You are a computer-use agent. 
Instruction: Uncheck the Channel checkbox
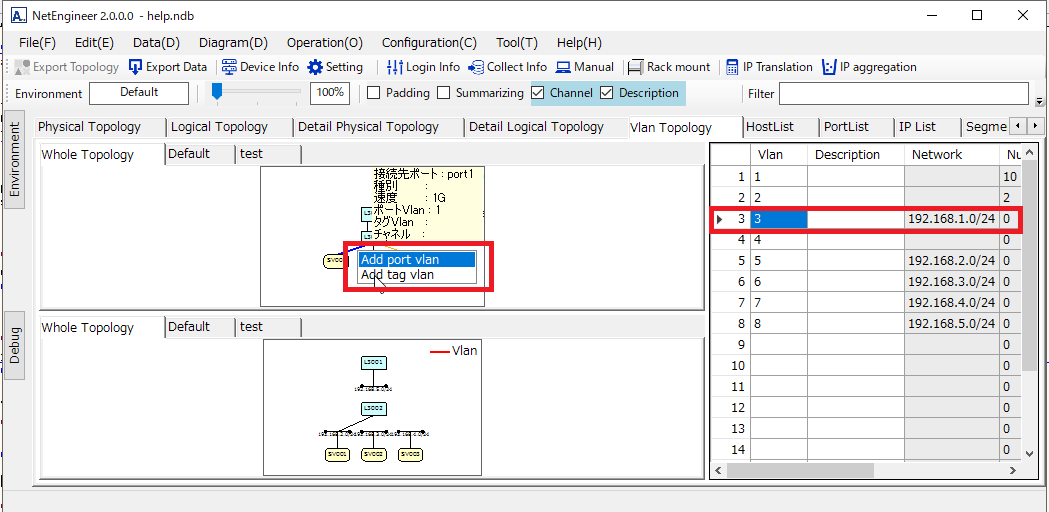tap(538, 93)
